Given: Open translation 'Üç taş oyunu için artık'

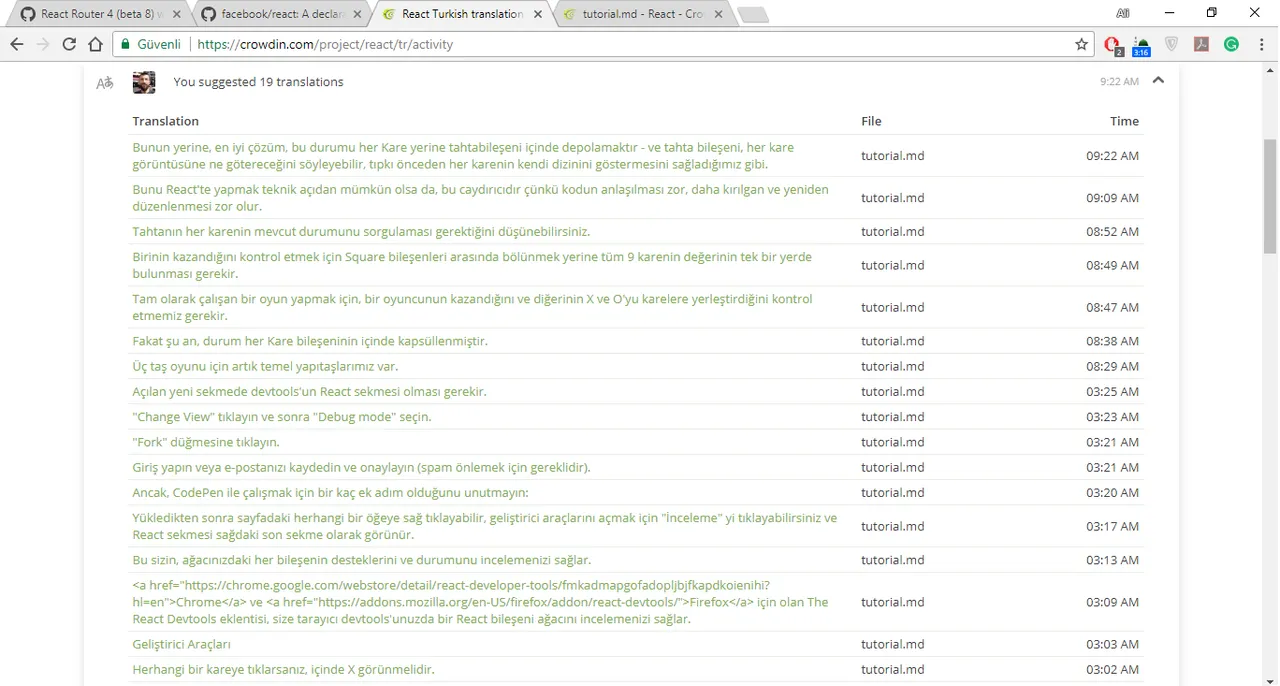Looking at the screenshot, I should 265,366.
